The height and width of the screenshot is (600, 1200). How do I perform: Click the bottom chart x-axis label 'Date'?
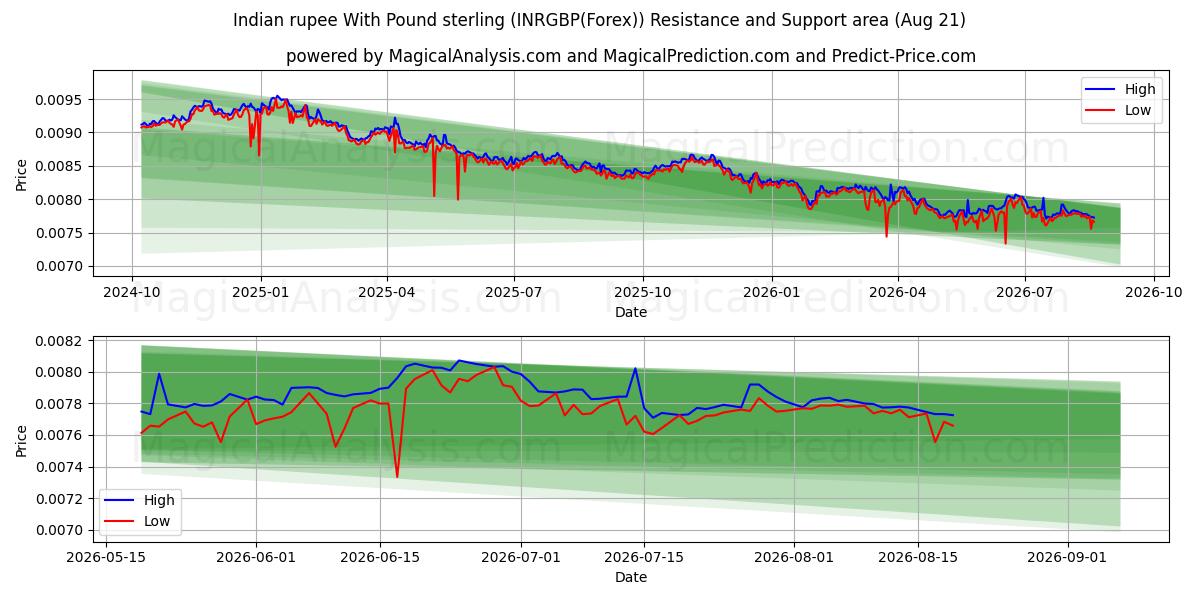[x=631, y=577]
